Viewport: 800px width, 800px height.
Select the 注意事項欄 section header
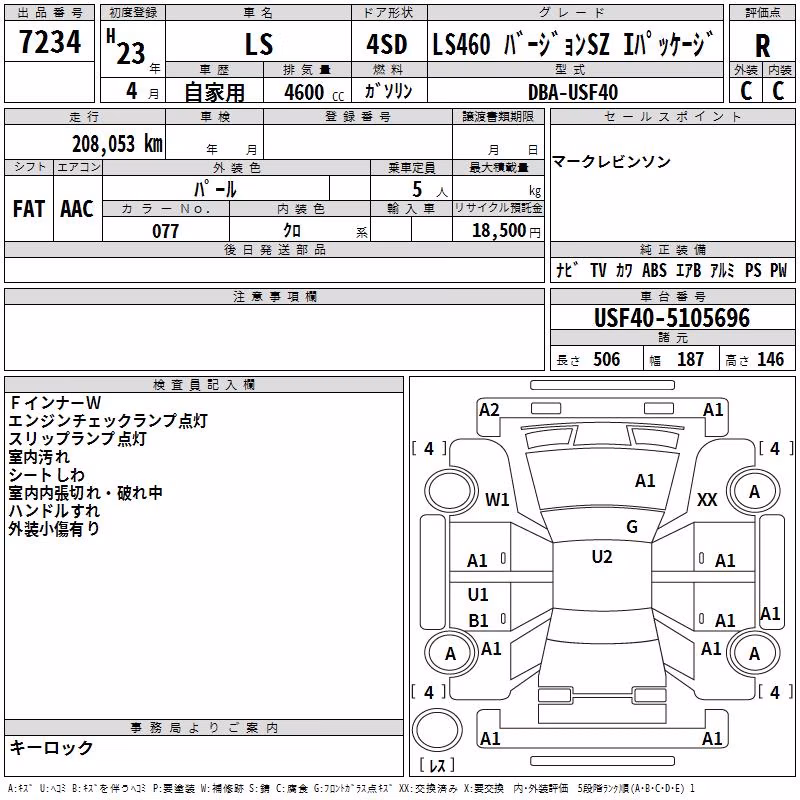click(275, 296)
